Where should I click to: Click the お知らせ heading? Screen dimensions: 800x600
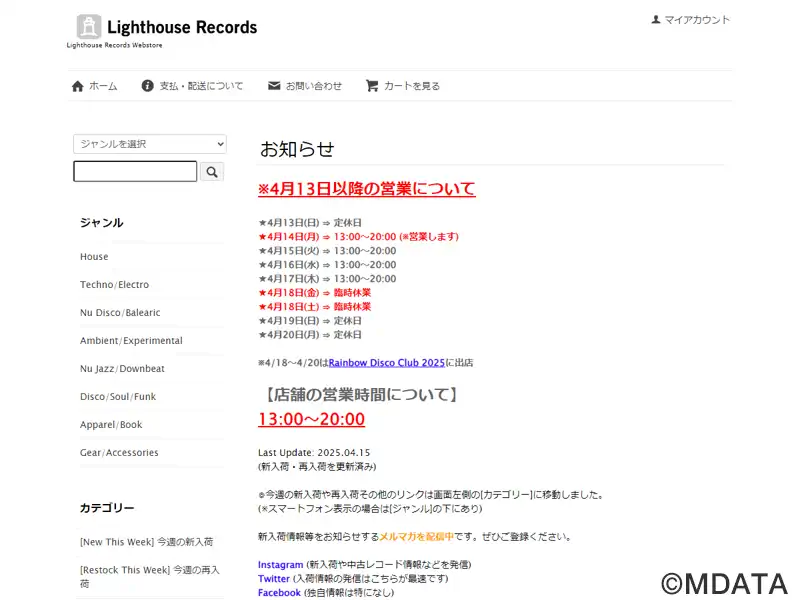pos(297,149)
